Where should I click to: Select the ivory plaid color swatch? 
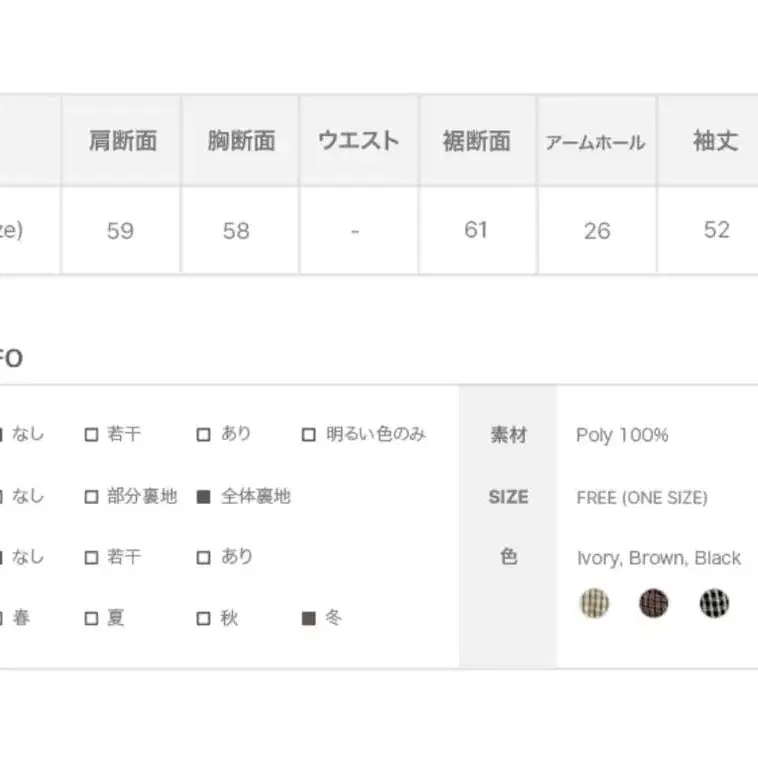point(595,603)
